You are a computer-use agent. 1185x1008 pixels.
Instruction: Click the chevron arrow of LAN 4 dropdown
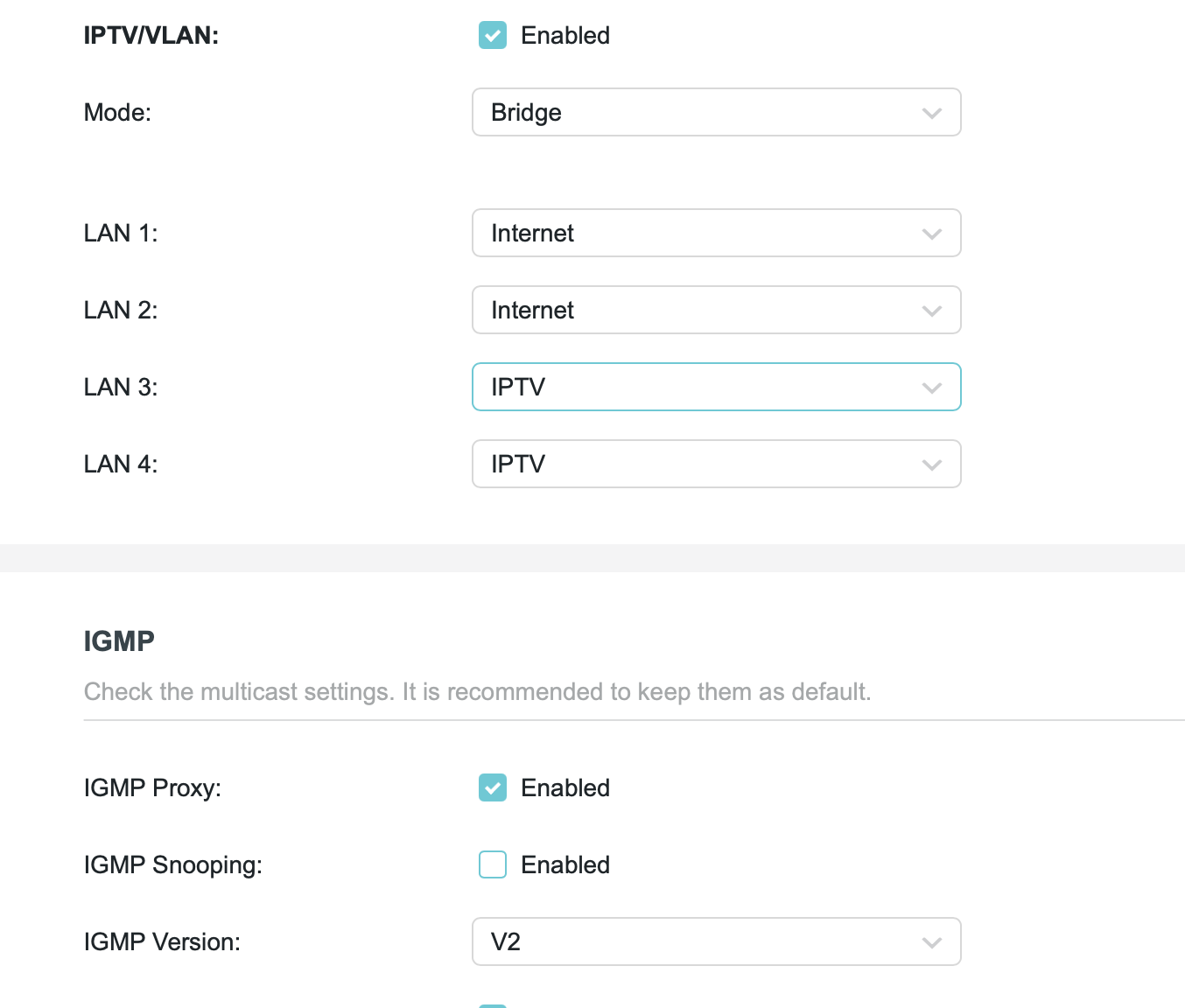click(932, 465)
